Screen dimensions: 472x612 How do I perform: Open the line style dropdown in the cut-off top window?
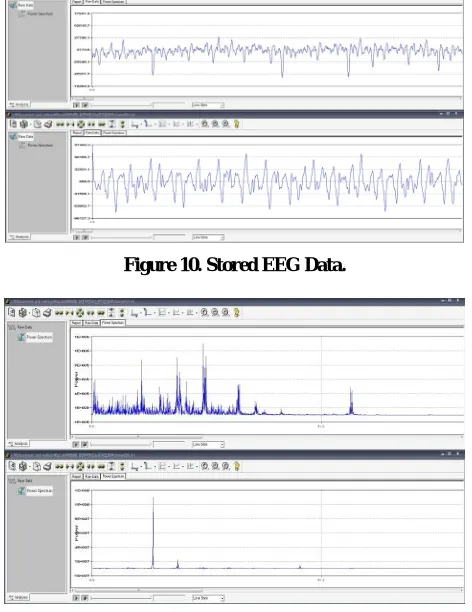[208, 105]
